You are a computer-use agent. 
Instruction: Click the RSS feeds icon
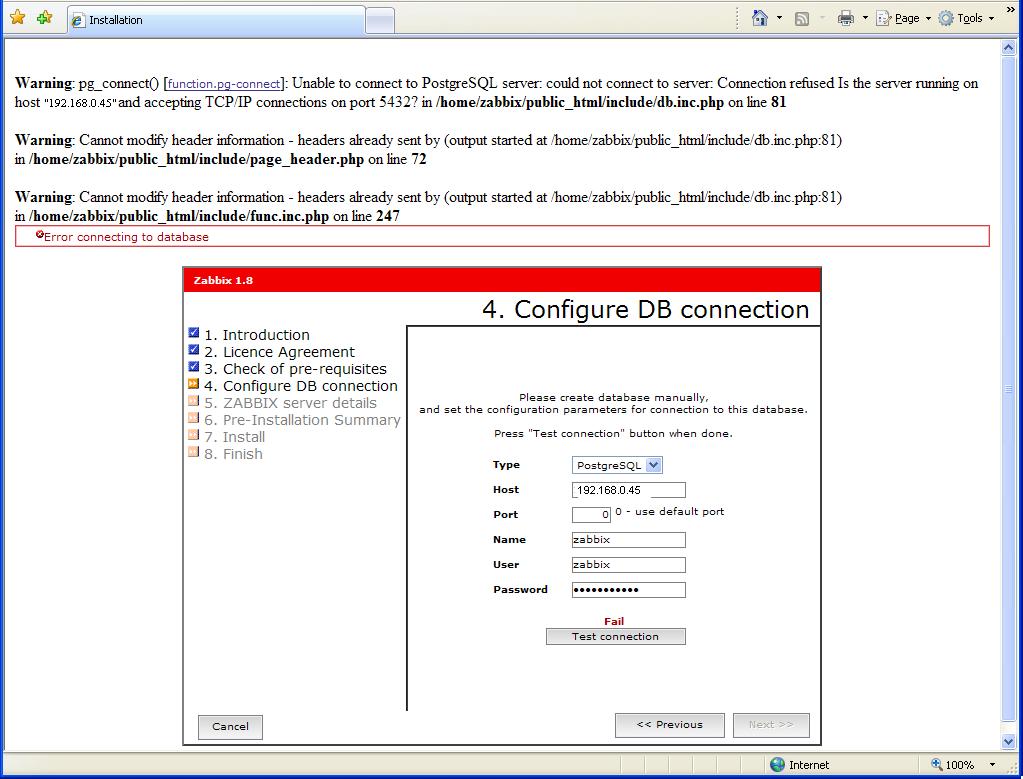(x=802, y=19)
